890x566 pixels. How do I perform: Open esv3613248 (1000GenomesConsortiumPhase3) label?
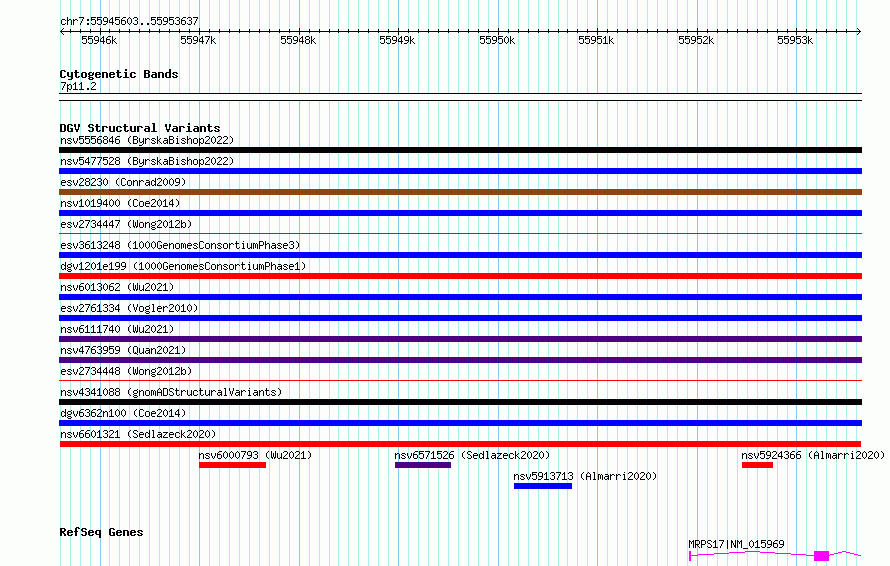180,245
